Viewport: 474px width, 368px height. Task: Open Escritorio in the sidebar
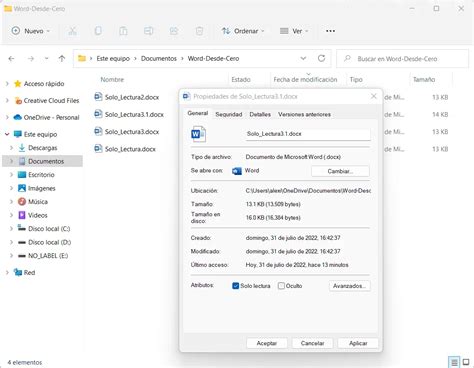click(41, 175)
